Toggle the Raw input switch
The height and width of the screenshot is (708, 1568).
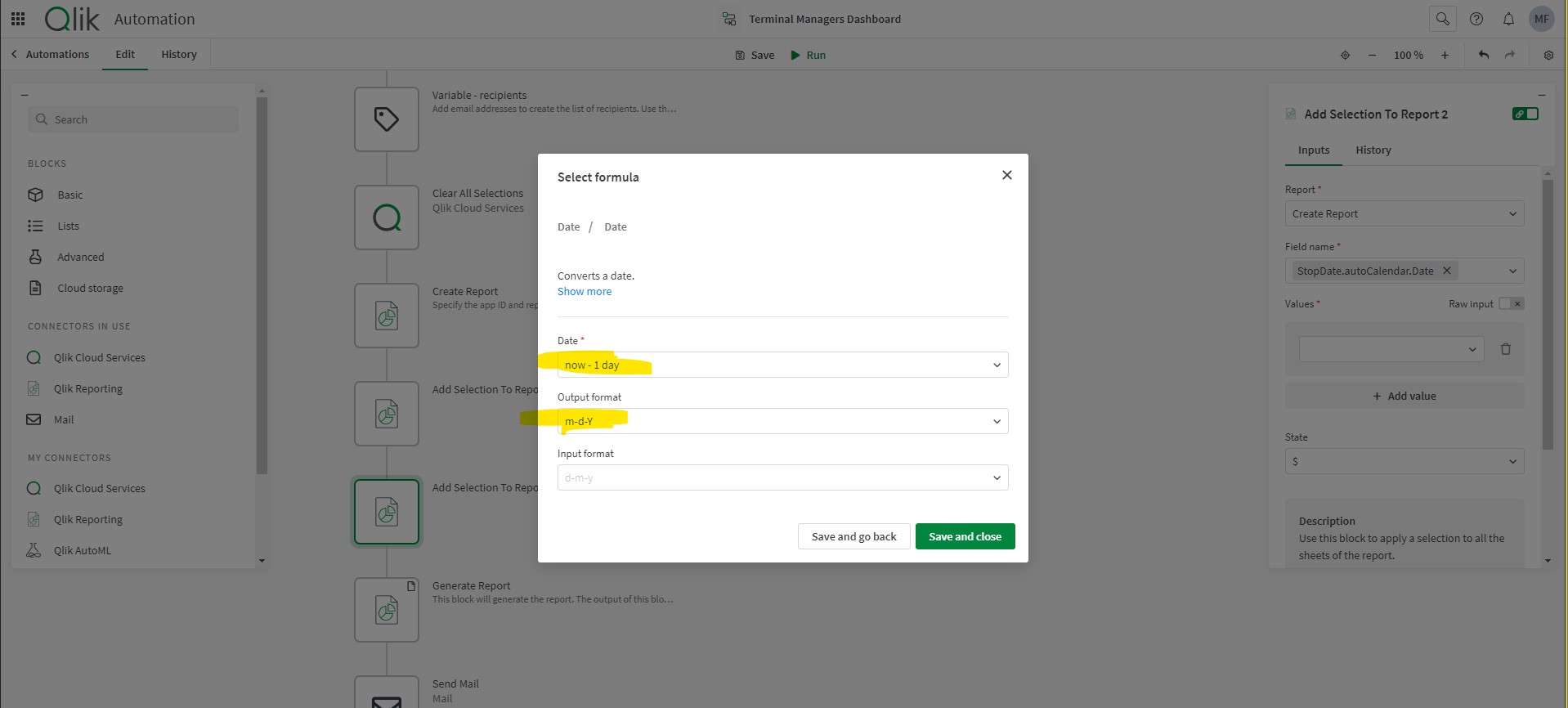pos(1511,304)
